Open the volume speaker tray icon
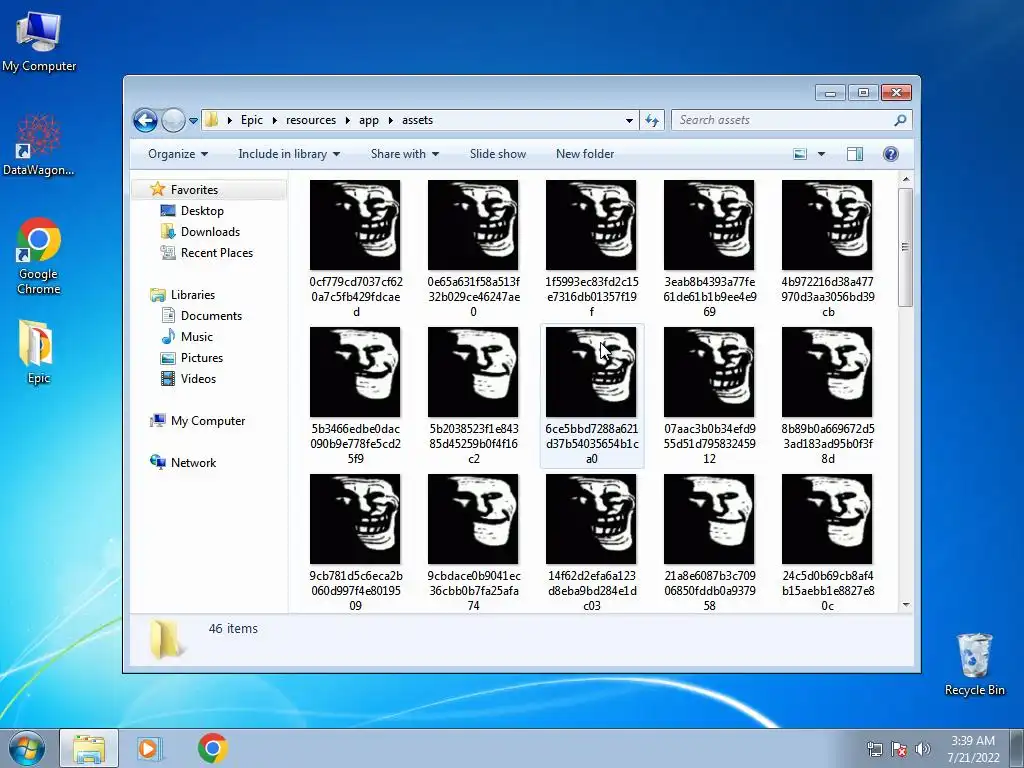Viewport: 1024px width, 768px height. tap(923, 749)
